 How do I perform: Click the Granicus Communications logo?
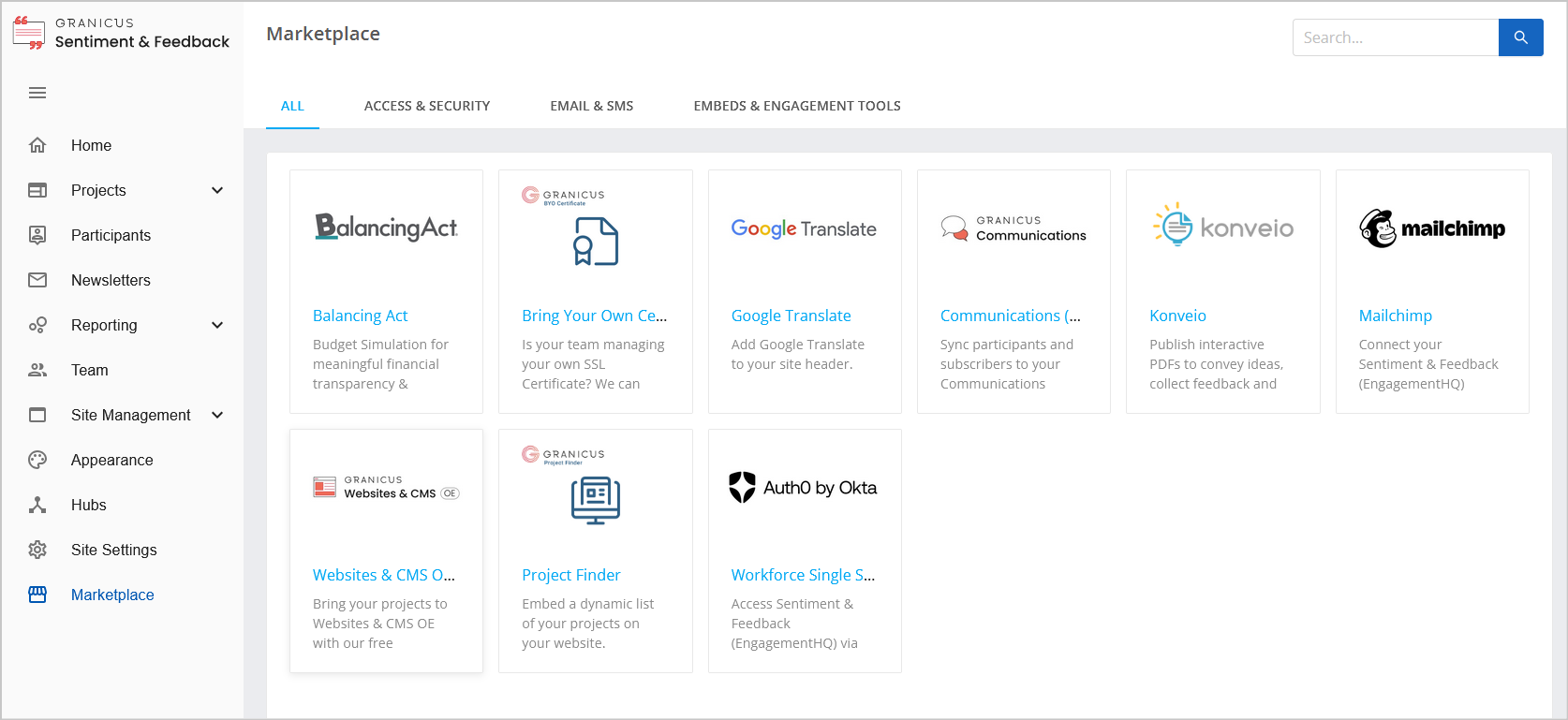pyautogui.click(x=1013, y=228)
